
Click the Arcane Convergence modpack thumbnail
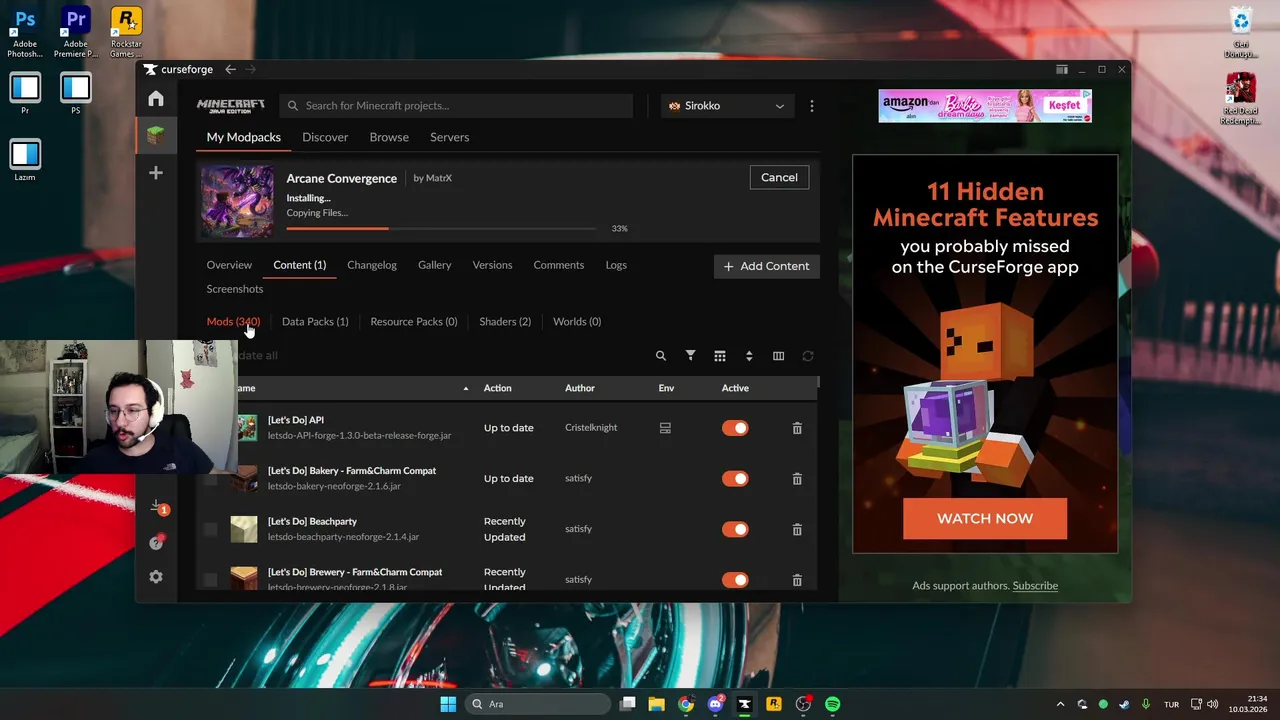[x=237, y=201]
